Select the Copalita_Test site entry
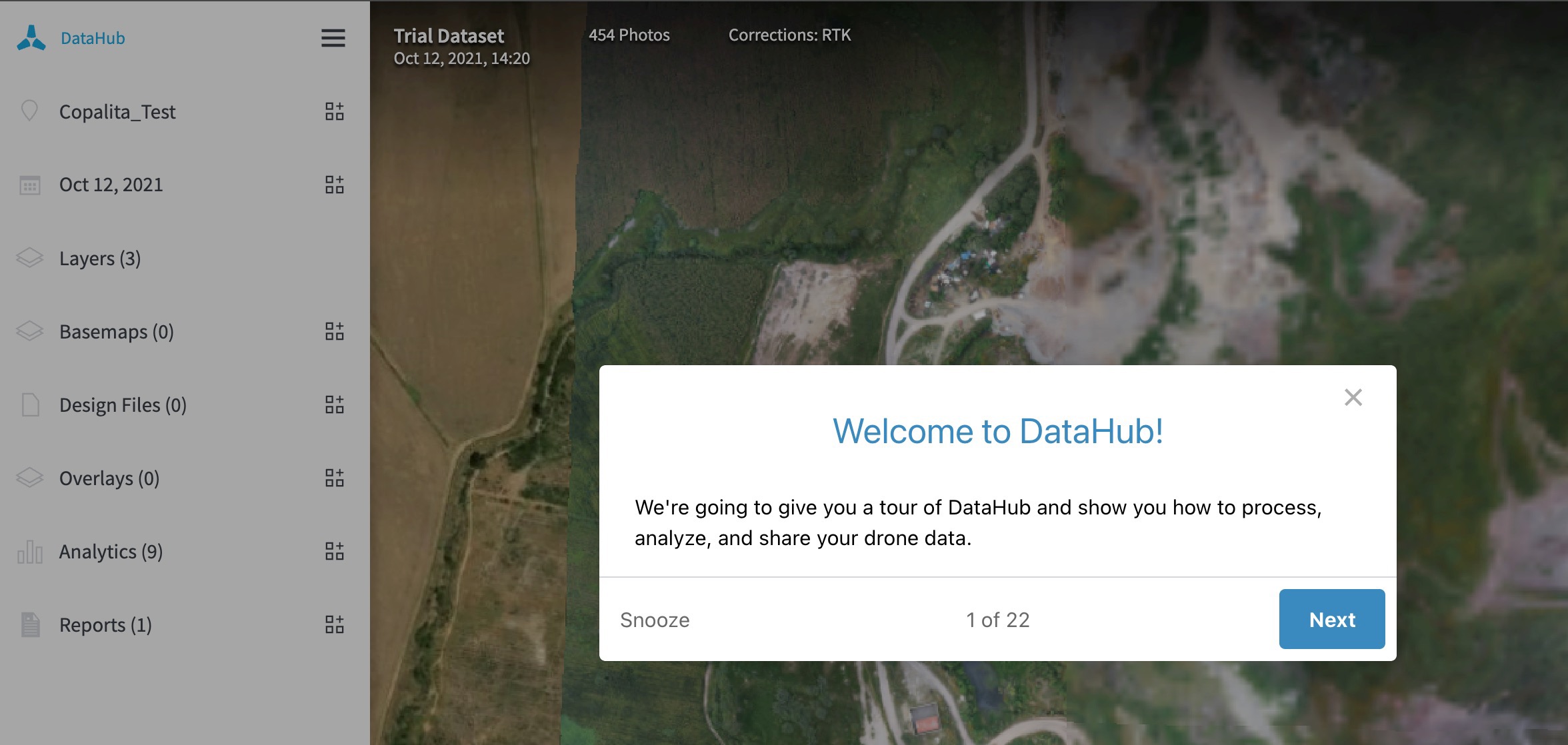Screen dimensions: 1568x745 click(117, 112)
